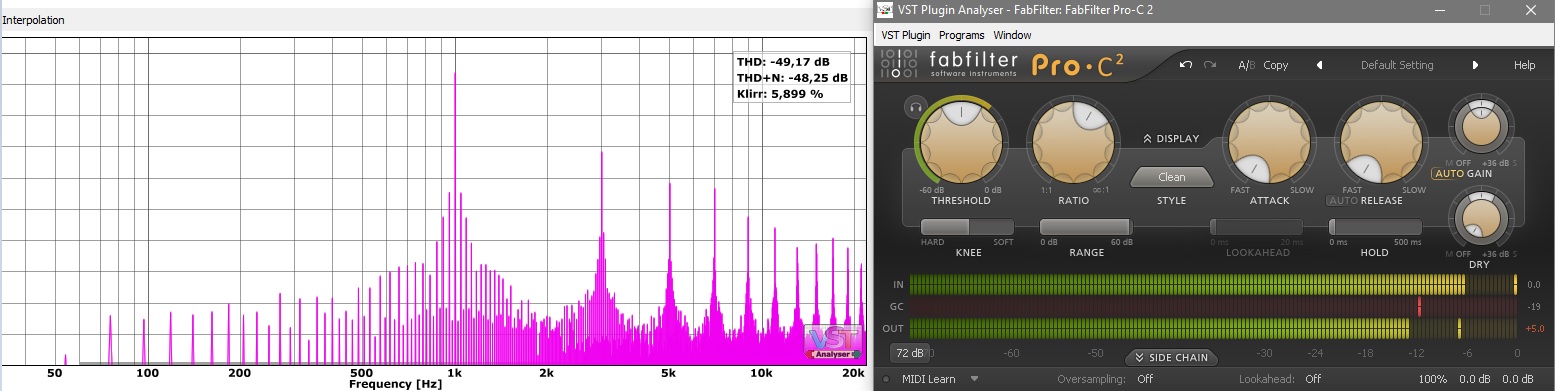Click the THD+N: -48,25 dB readout
This screenshot has height=391, width=1555.
click(792, 77)
